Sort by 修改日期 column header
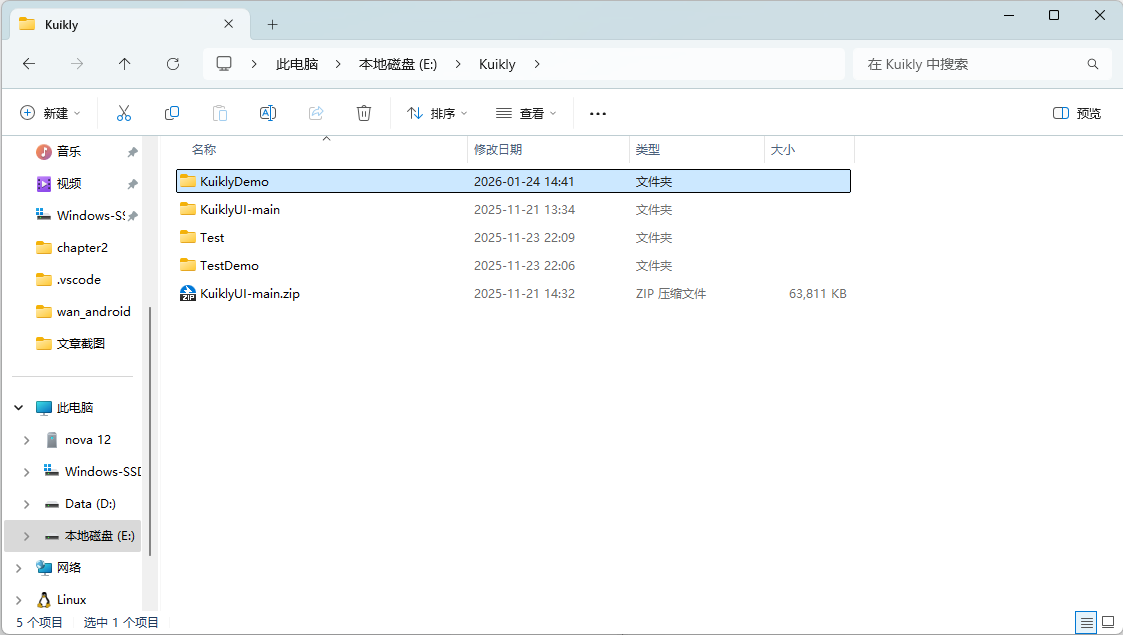 coord(498,150)
